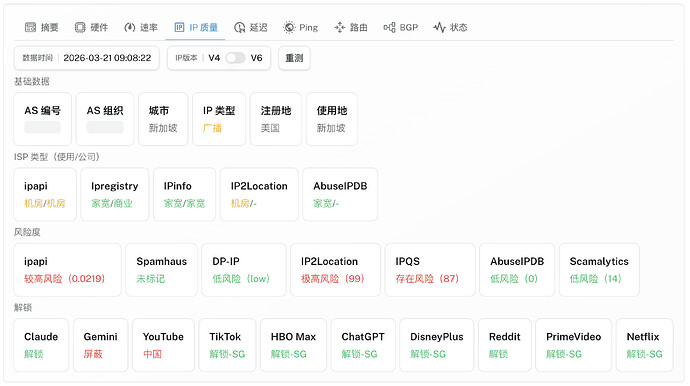This screenshot has width=690, height=386.
Task: Click the TikTok 解锁-SG status
Action: pyautogui.click(x=227, y=354)
